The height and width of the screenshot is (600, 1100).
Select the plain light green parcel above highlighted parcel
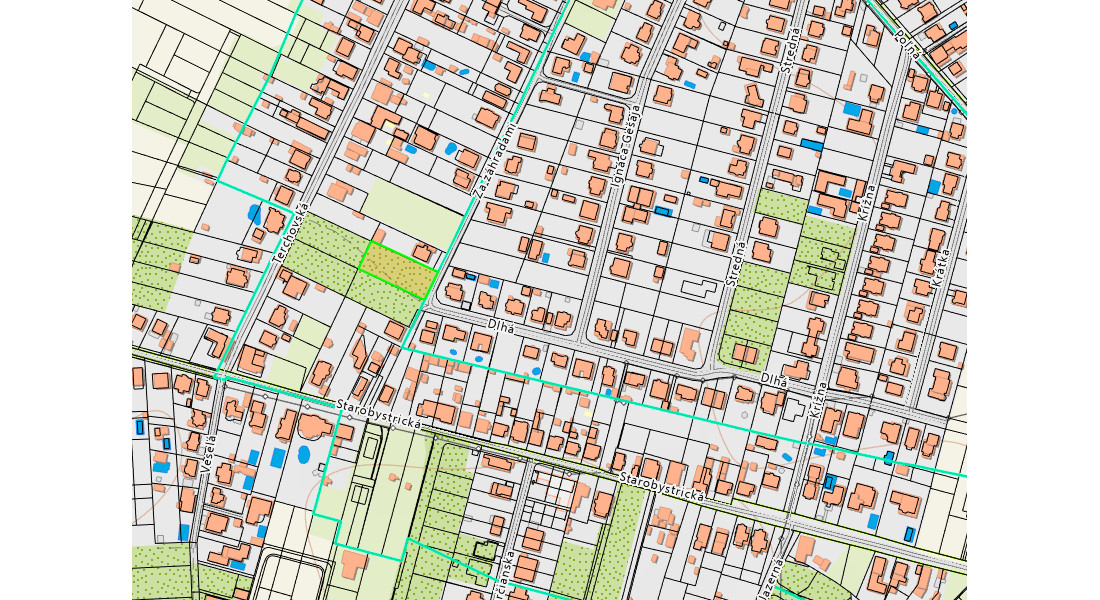(x=413, y=207)
